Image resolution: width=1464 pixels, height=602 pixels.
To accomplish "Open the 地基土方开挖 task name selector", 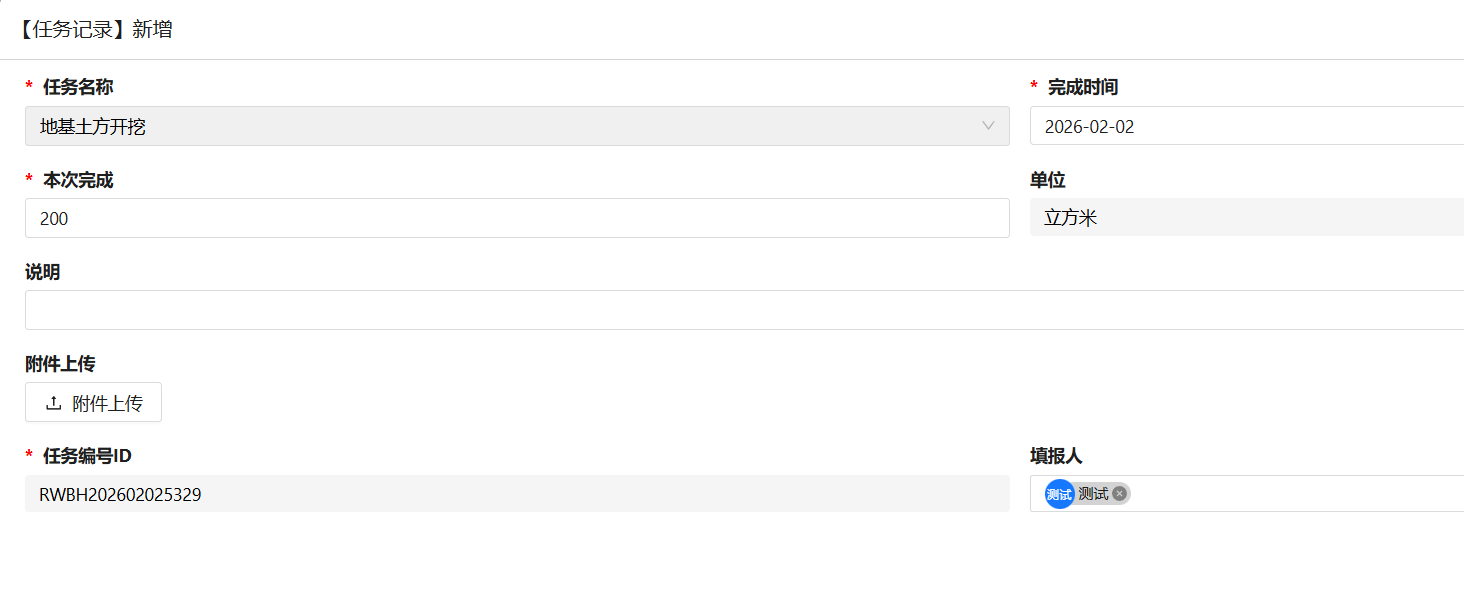I will [x=500, y=126].
